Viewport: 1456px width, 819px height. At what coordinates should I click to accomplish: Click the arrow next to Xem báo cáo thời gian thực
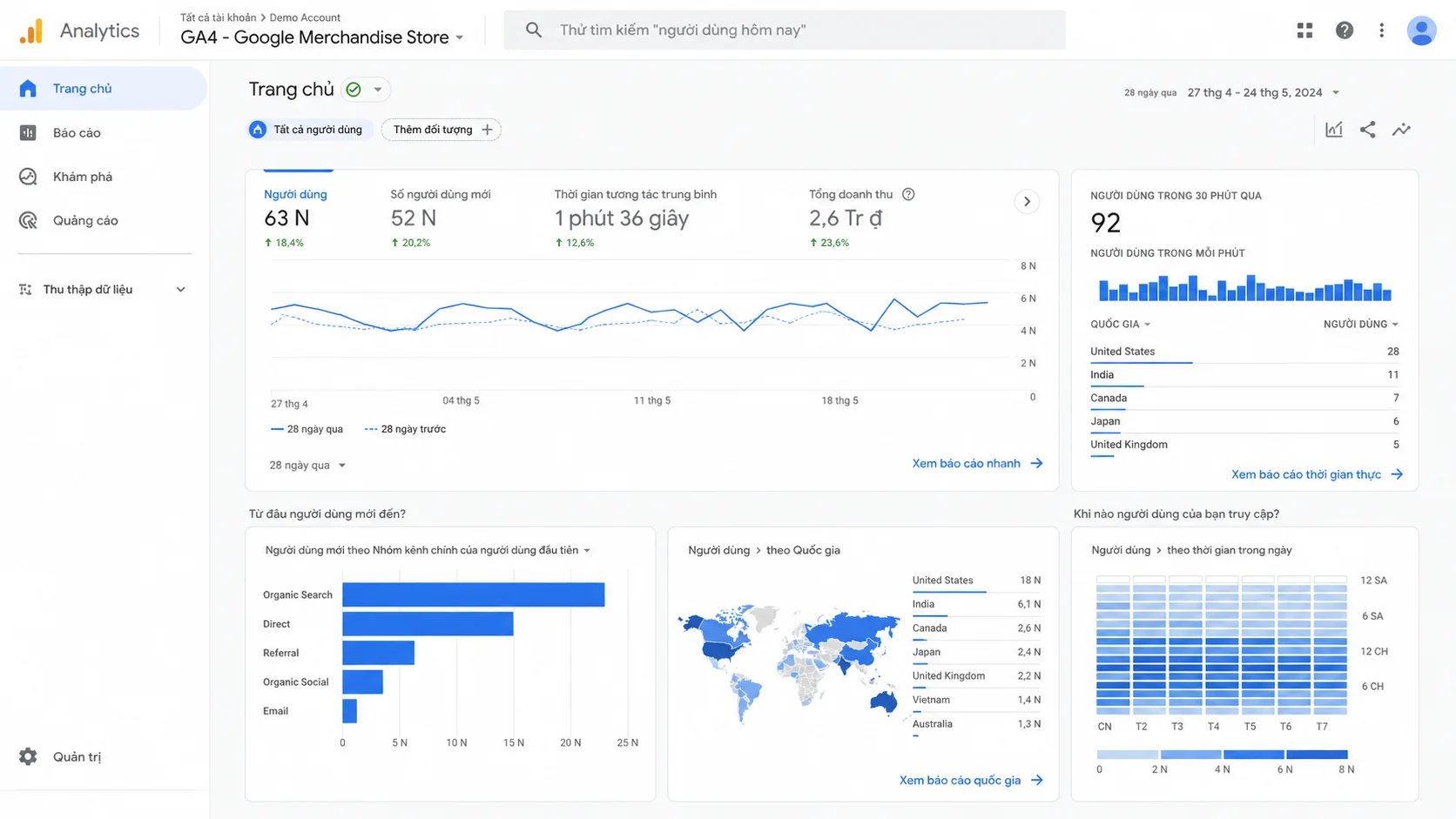1397,474
